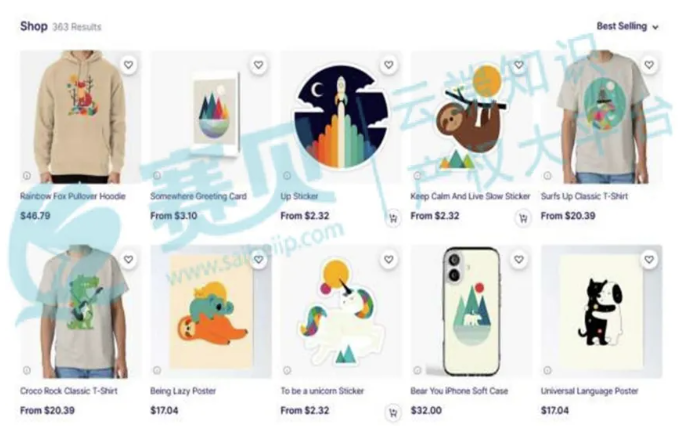Open Being Lazy Poster title link
Viewport: 678px width, 426px height.
tap(183, 391)
